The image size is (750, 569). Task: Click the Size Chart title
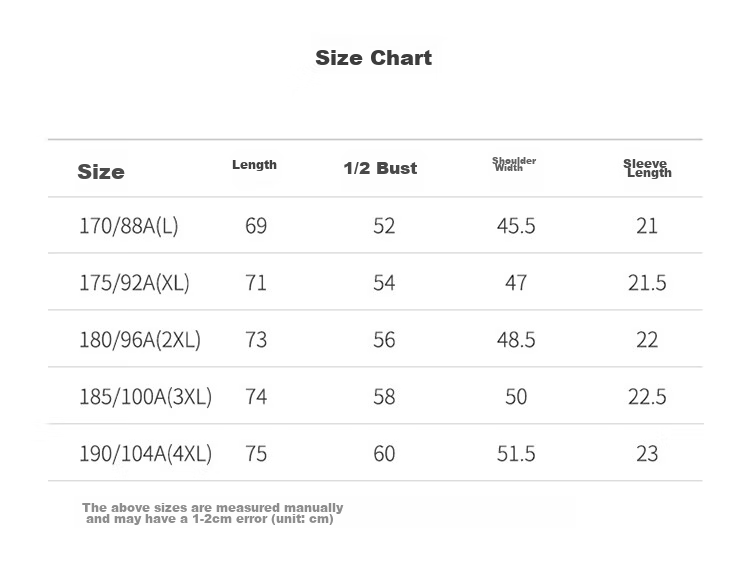pos(374,58)
